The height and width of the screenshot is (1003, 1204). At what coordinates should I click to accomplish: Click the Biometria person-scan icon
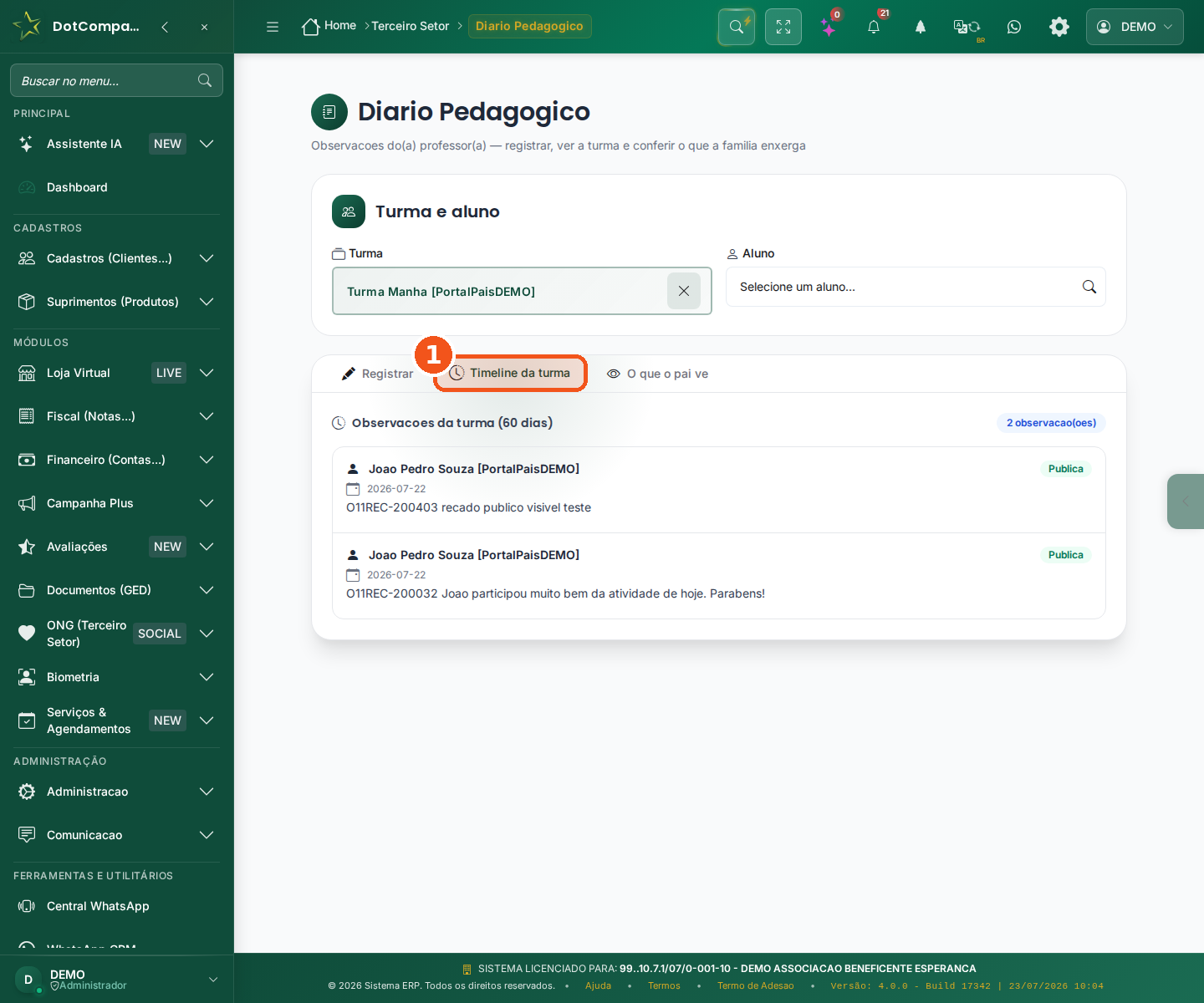click(27, 677)
